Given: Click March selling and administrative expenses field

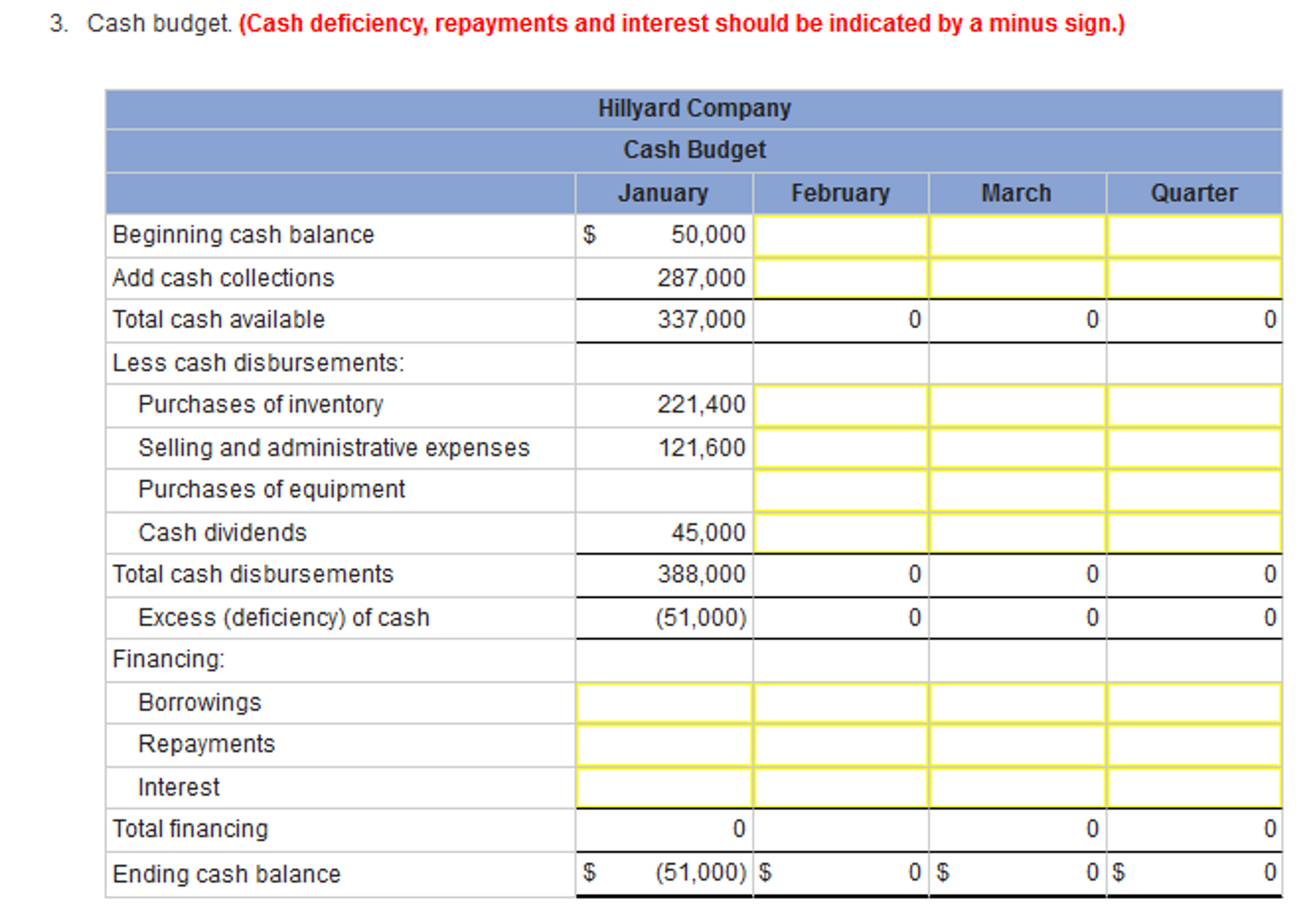Looking at the screenshot, I should pos(1017,448).
